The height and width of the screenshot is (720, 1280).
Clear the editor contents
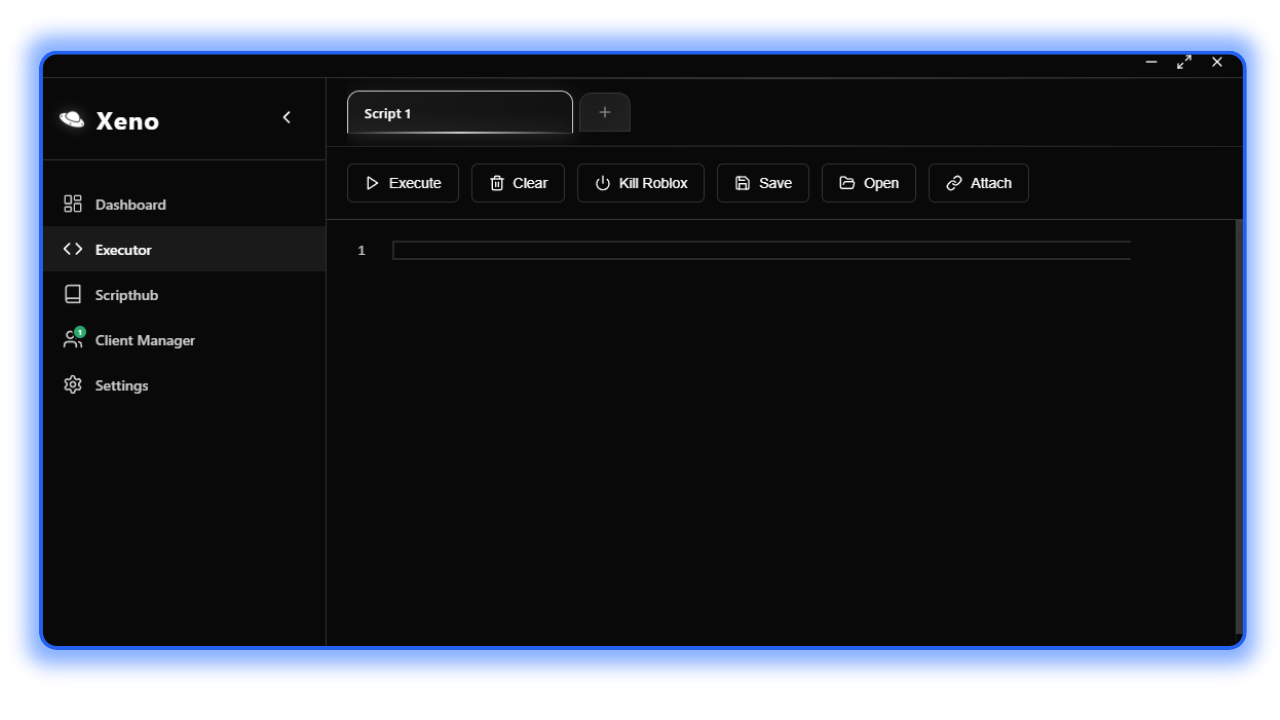pos(518,183)
